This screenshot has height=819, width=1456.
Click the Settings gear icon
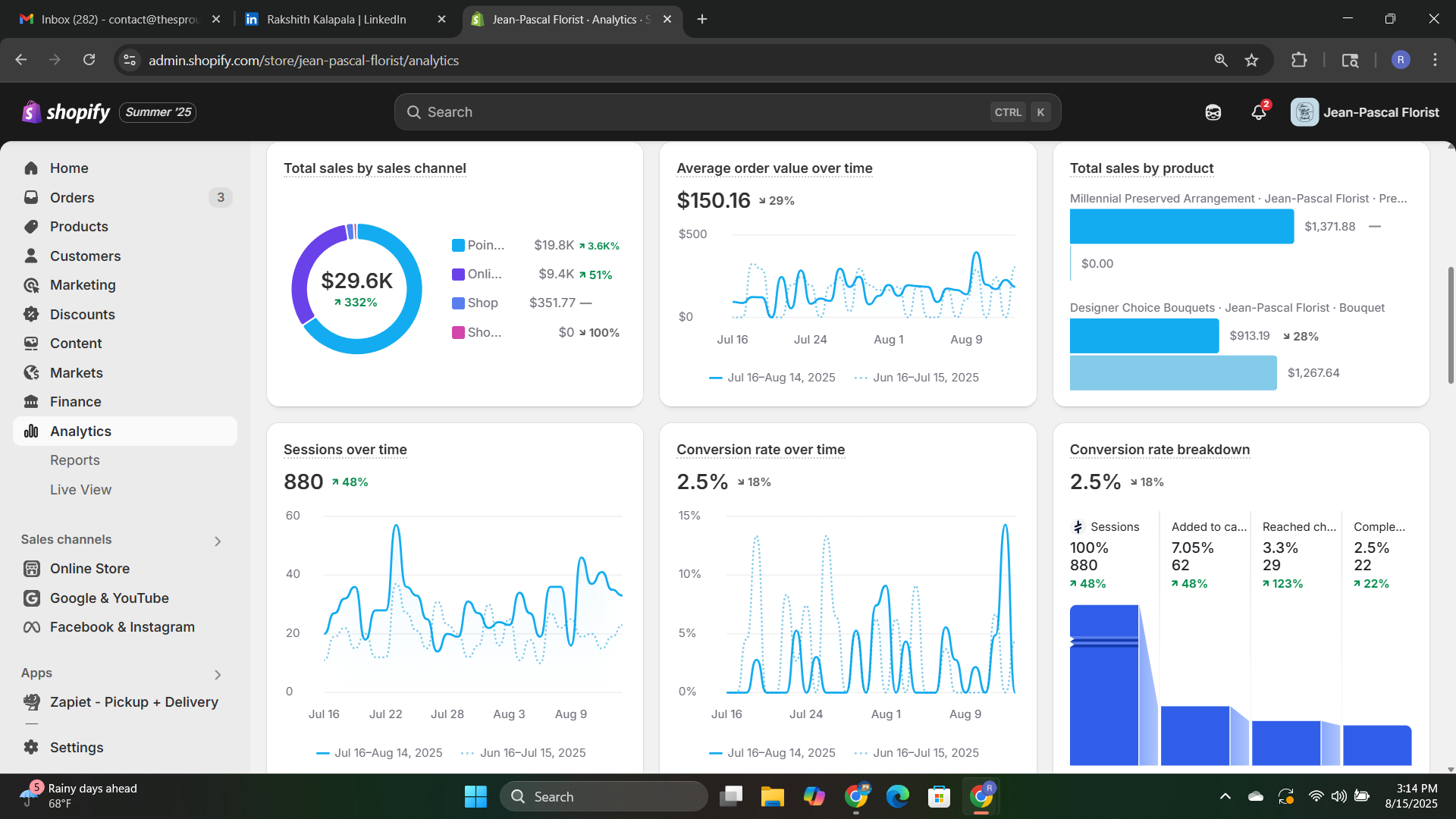pos(31,748)
